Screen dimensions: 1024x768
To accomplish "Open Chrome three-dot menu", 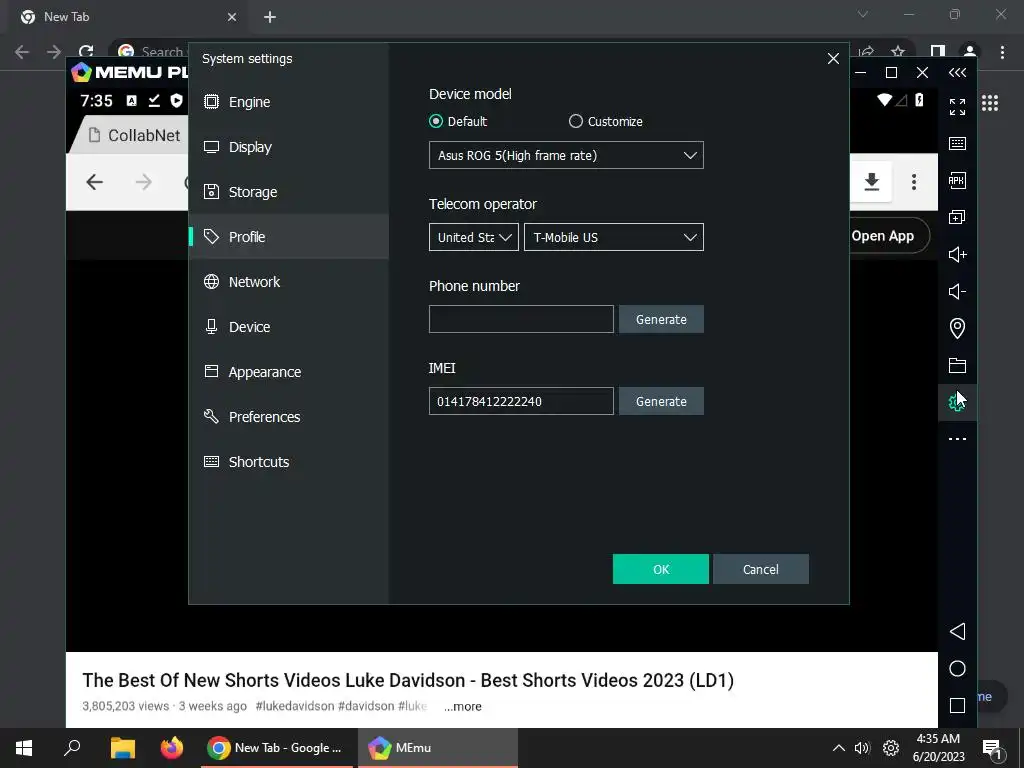I will click(1002, 52).
